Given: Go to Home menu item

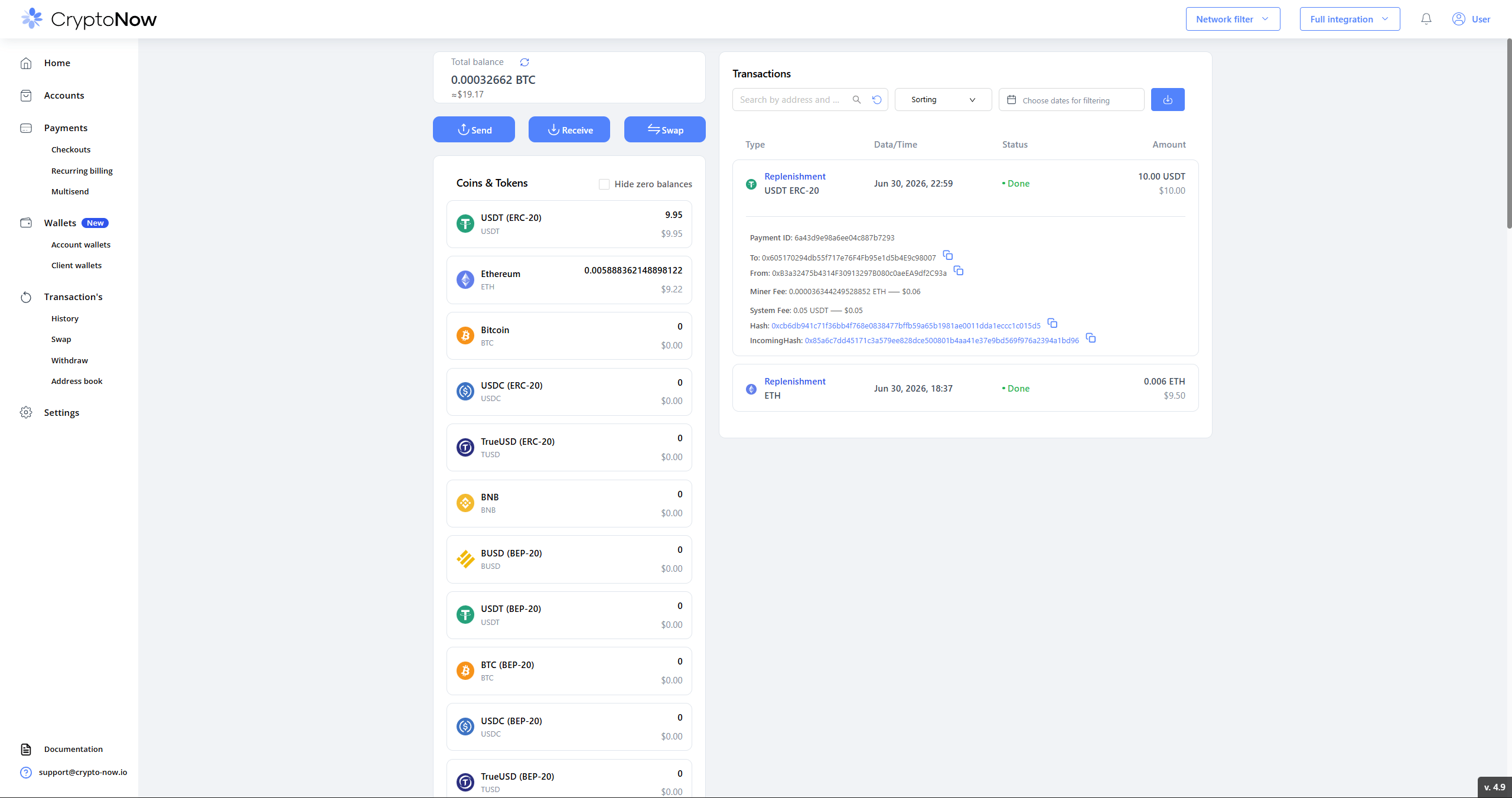Looking at the screenshot, I should point(57,63).
